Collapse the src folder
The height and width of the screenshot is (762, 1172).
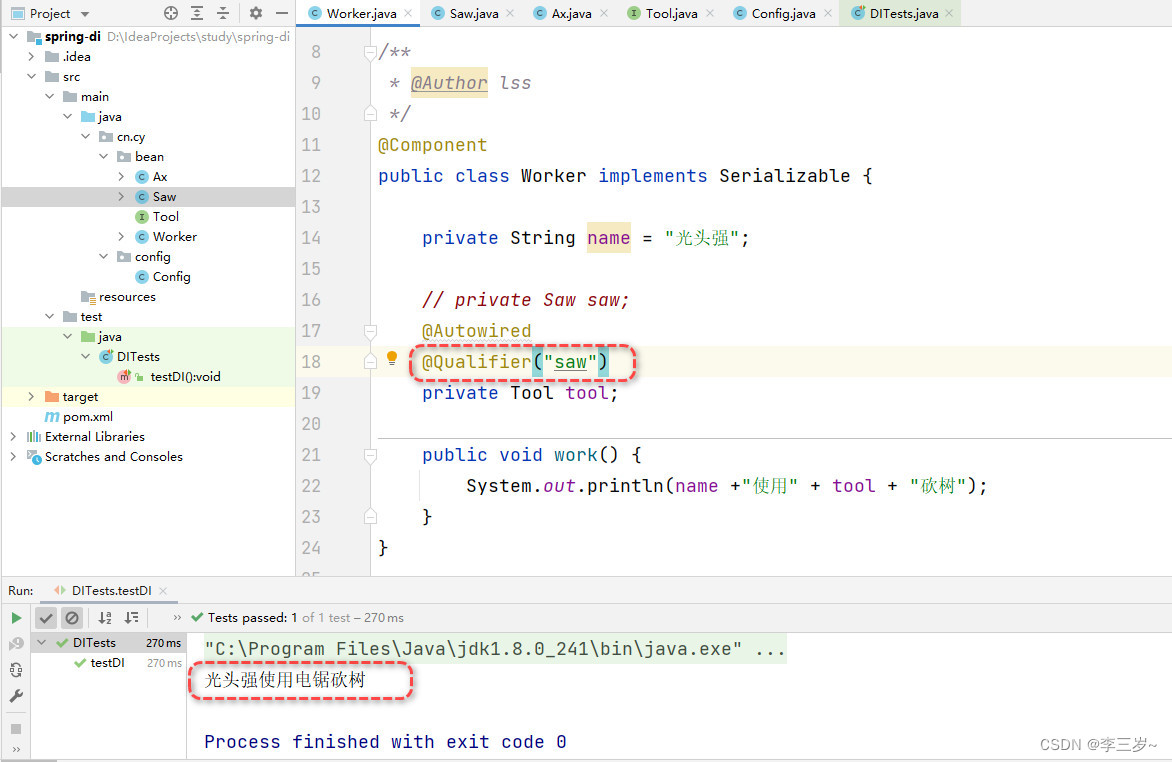31,76
